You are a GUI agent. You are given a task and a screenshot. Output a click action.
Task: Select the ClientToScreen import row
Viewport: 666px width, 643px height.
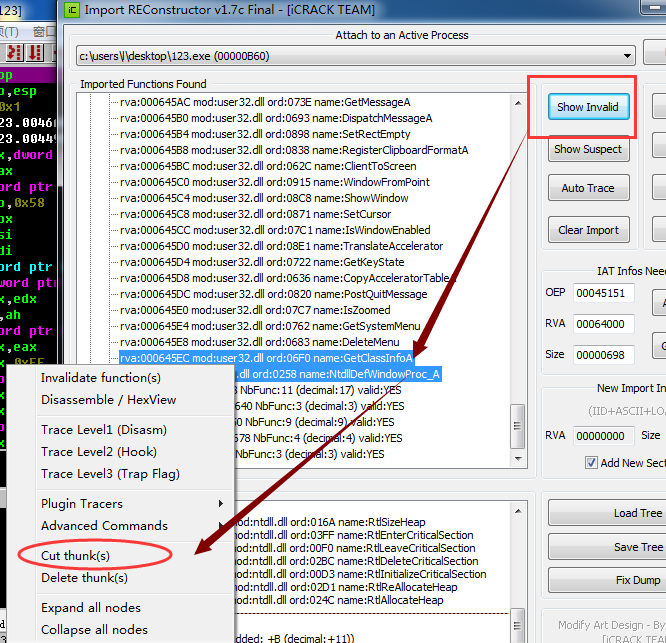268,166
